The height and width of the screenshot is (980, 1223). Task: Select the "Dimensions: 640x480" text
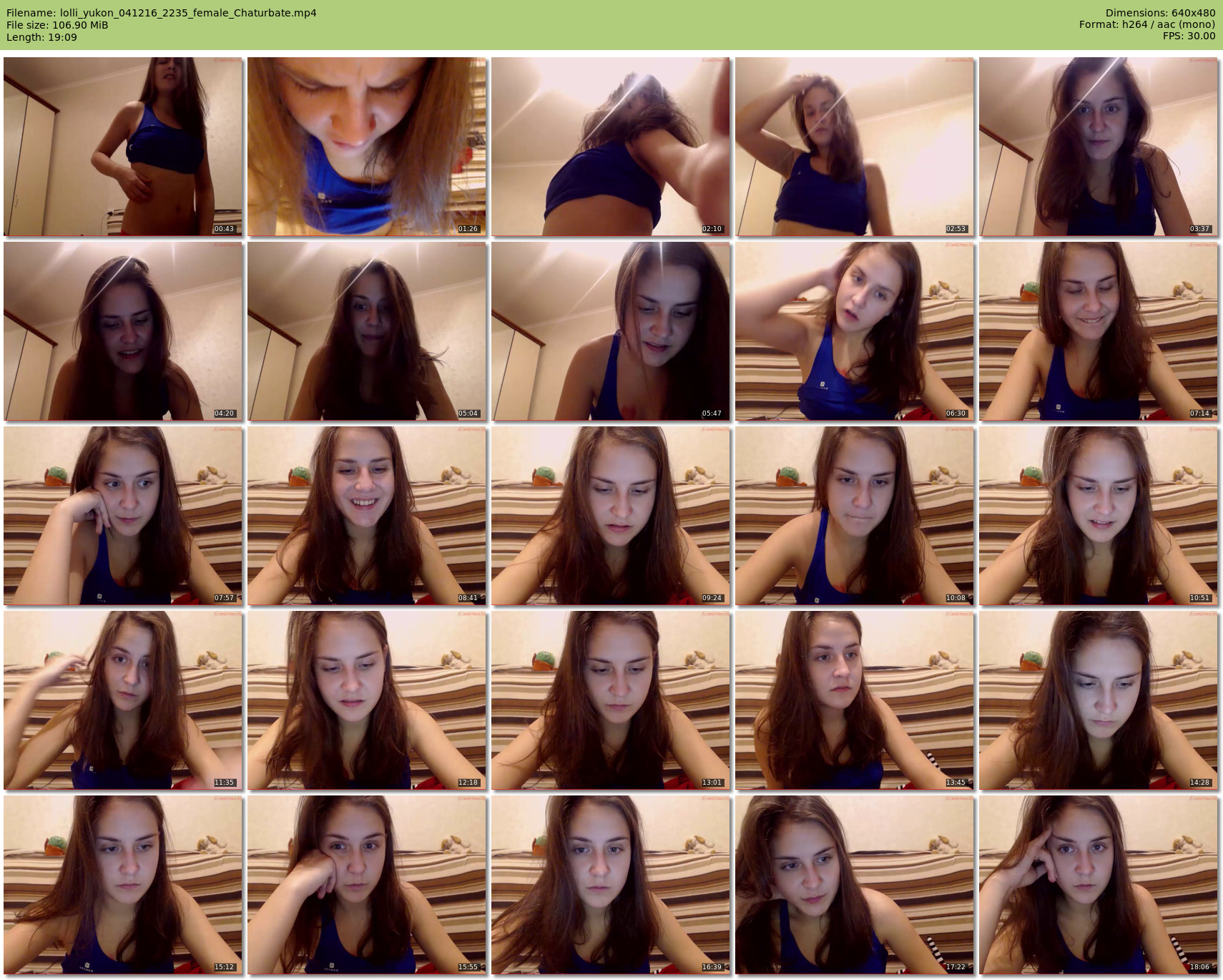(1160, 13)
